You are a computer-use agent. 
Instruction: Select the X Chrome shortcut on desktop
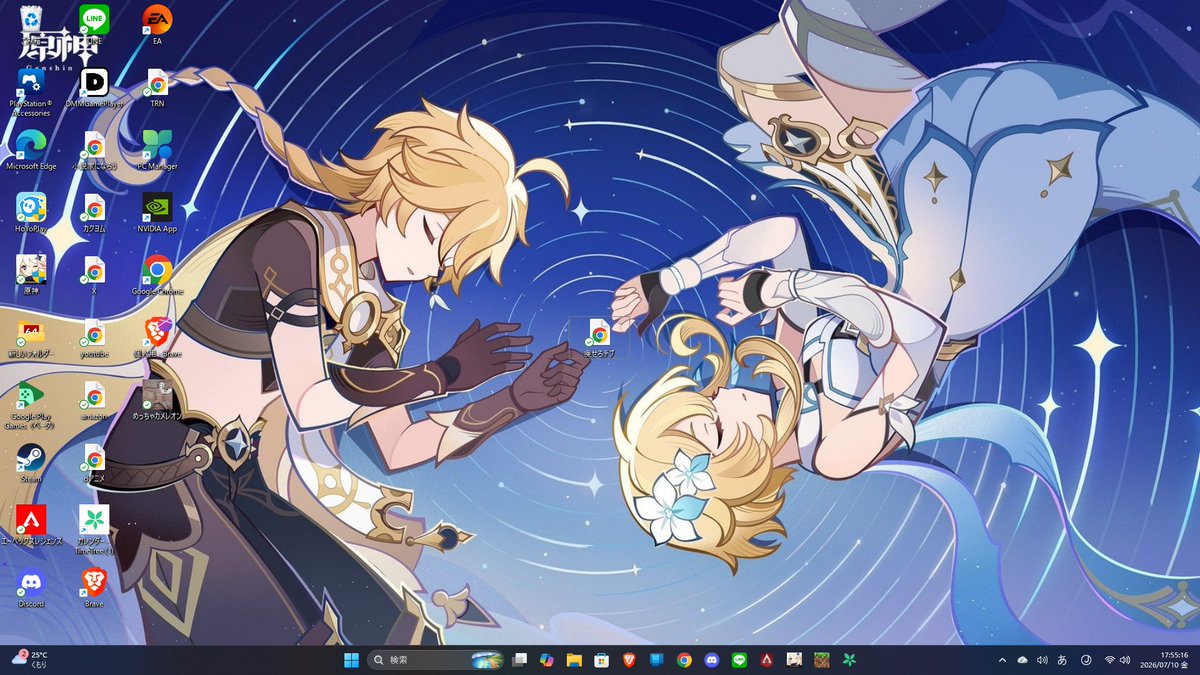(x=94, y=273)
